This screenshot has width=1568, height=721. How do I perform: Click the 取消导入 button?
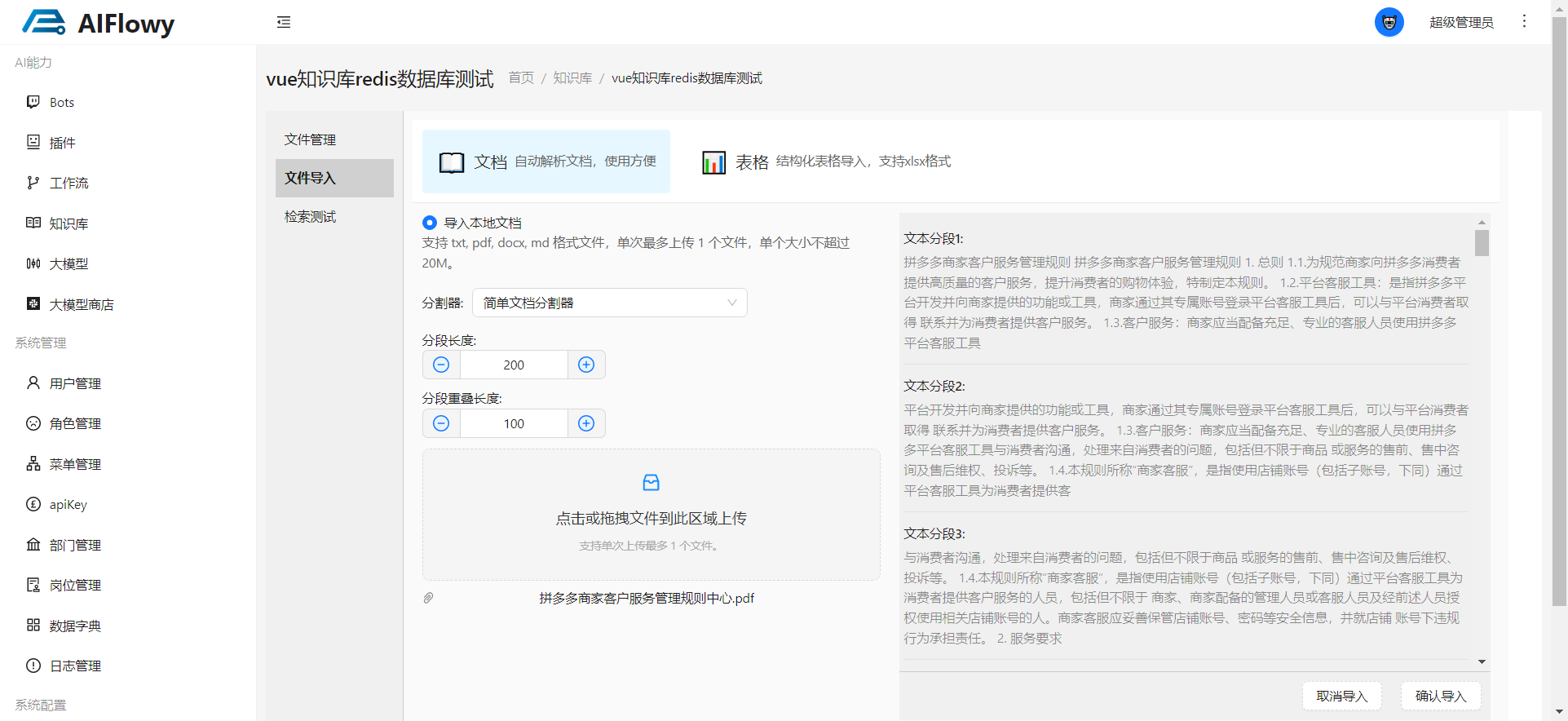pos(1341,696)
